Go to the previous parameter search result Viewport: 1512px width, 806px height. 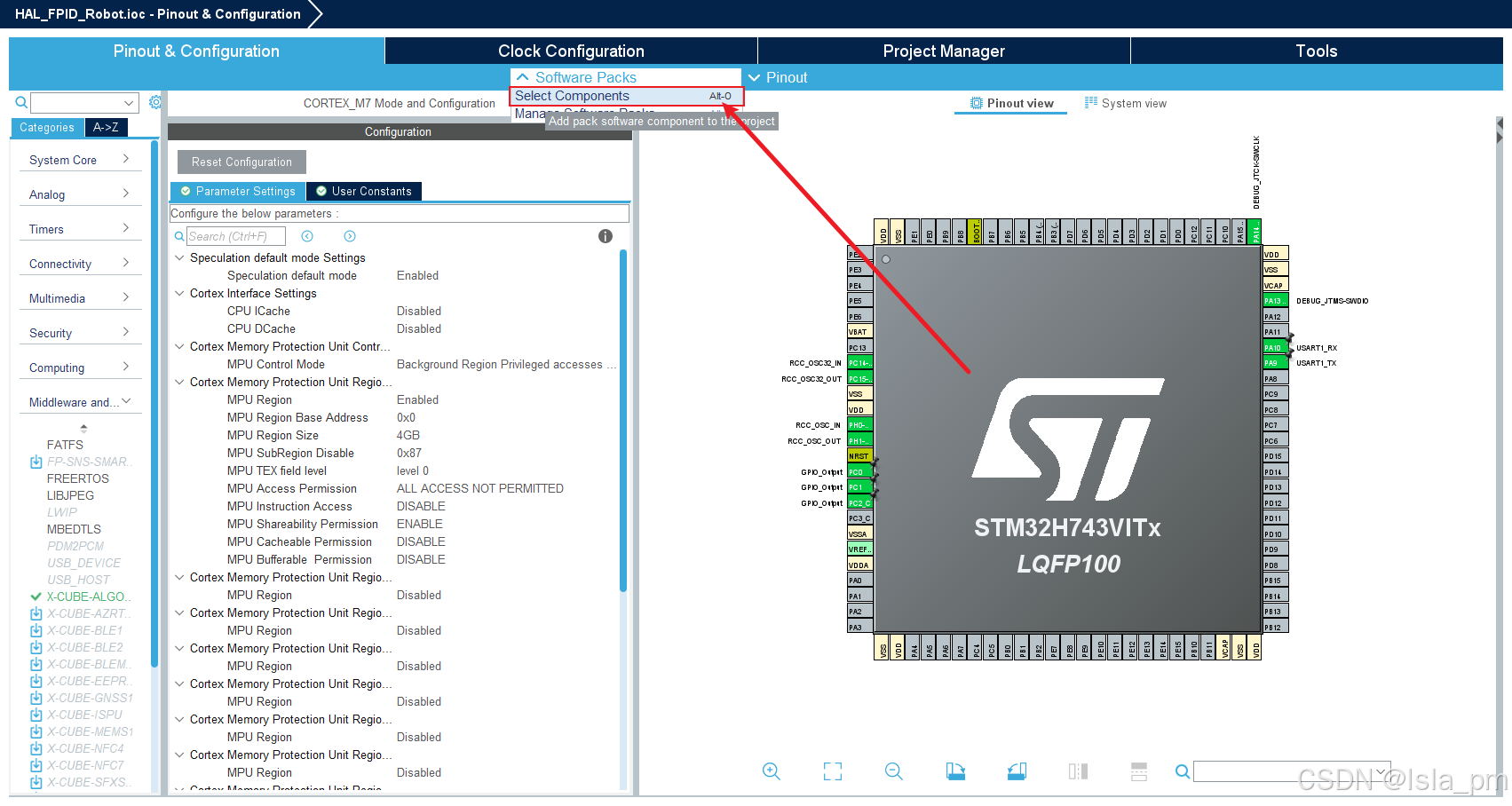coord(307,236)
